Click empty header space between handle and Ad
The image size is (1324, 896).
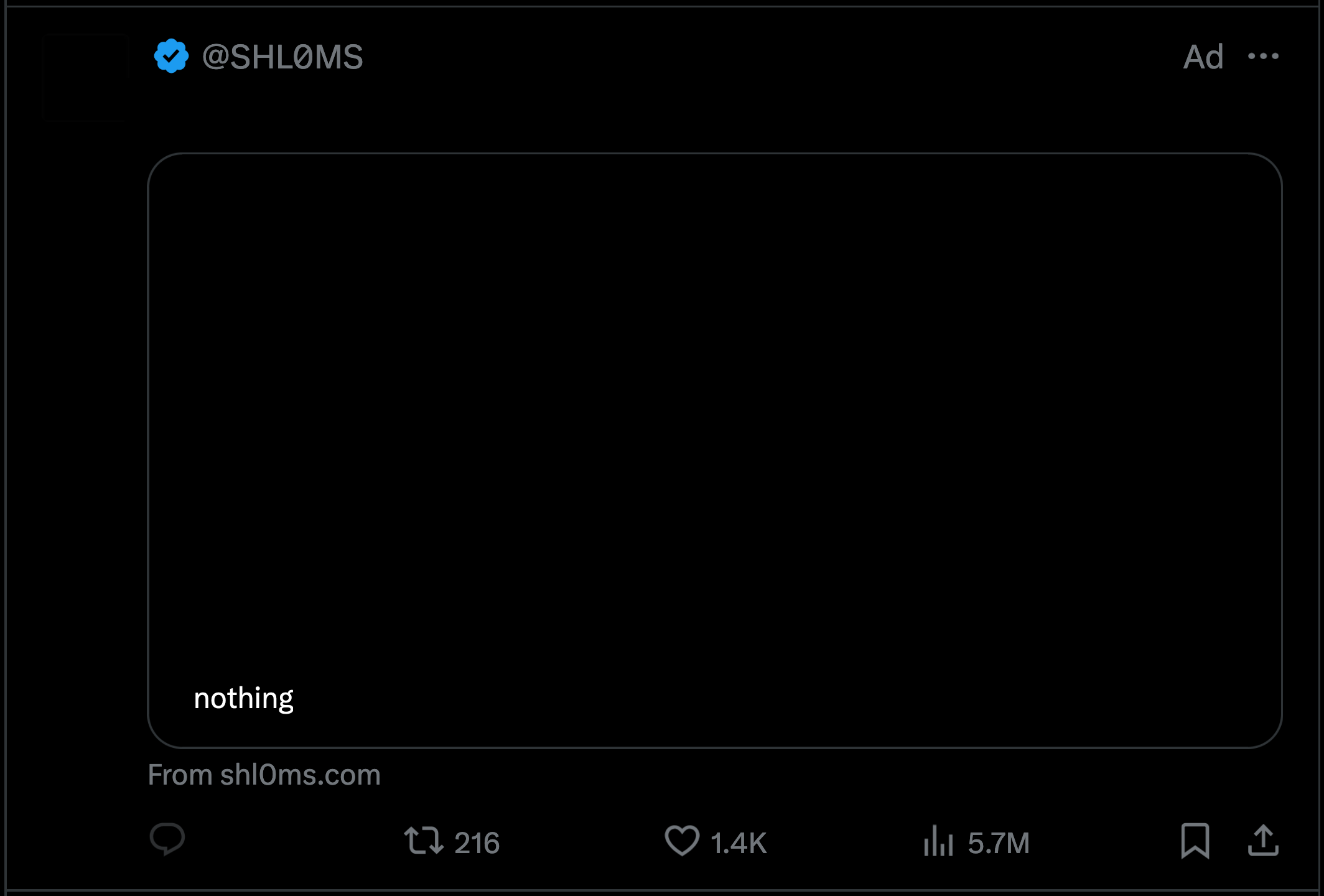pyautogui.click(x=747, y=57)
